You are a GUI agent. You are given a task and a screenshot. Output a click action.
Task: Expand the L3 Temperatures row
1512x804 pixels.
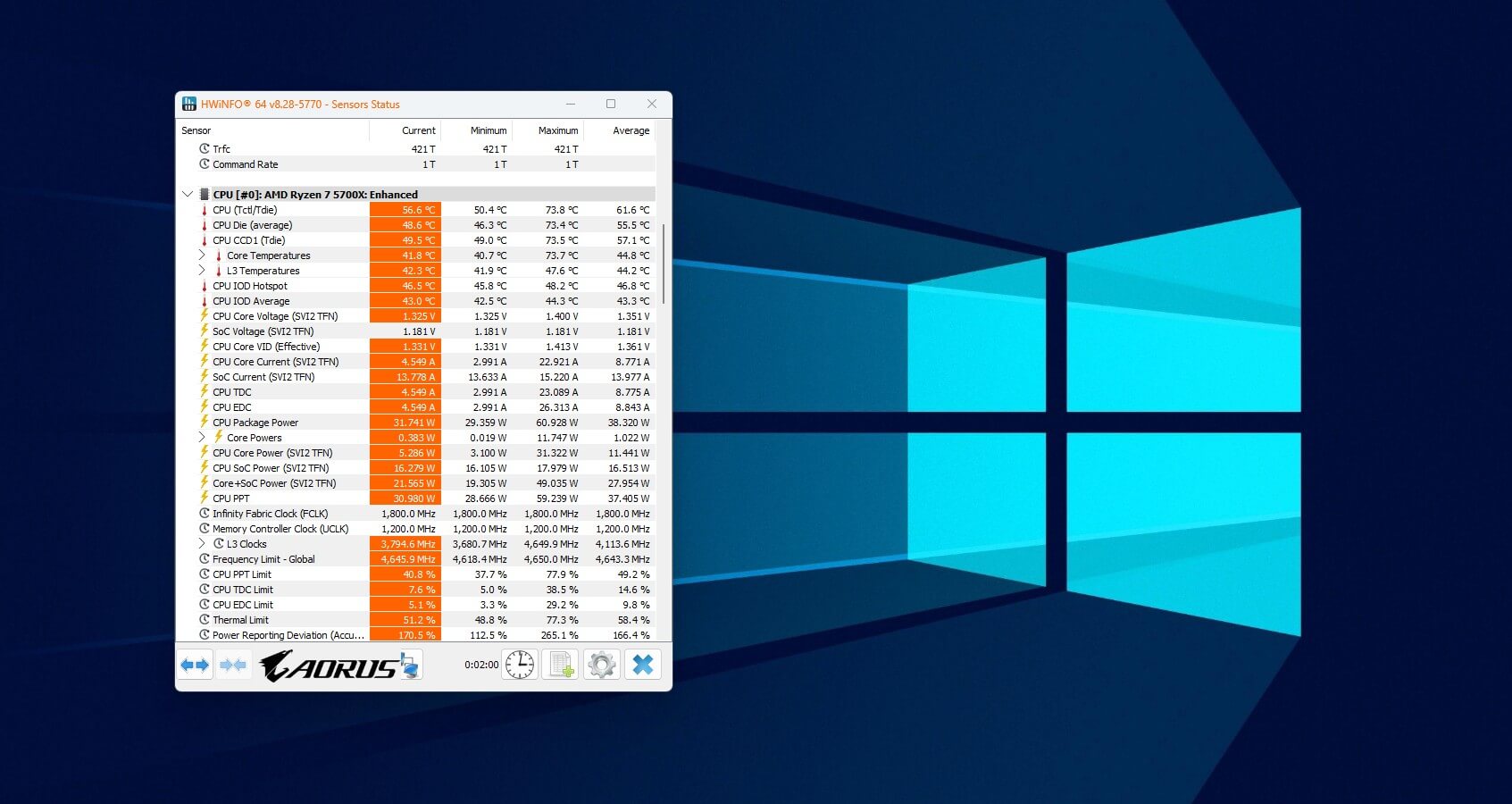pos(202,271)
